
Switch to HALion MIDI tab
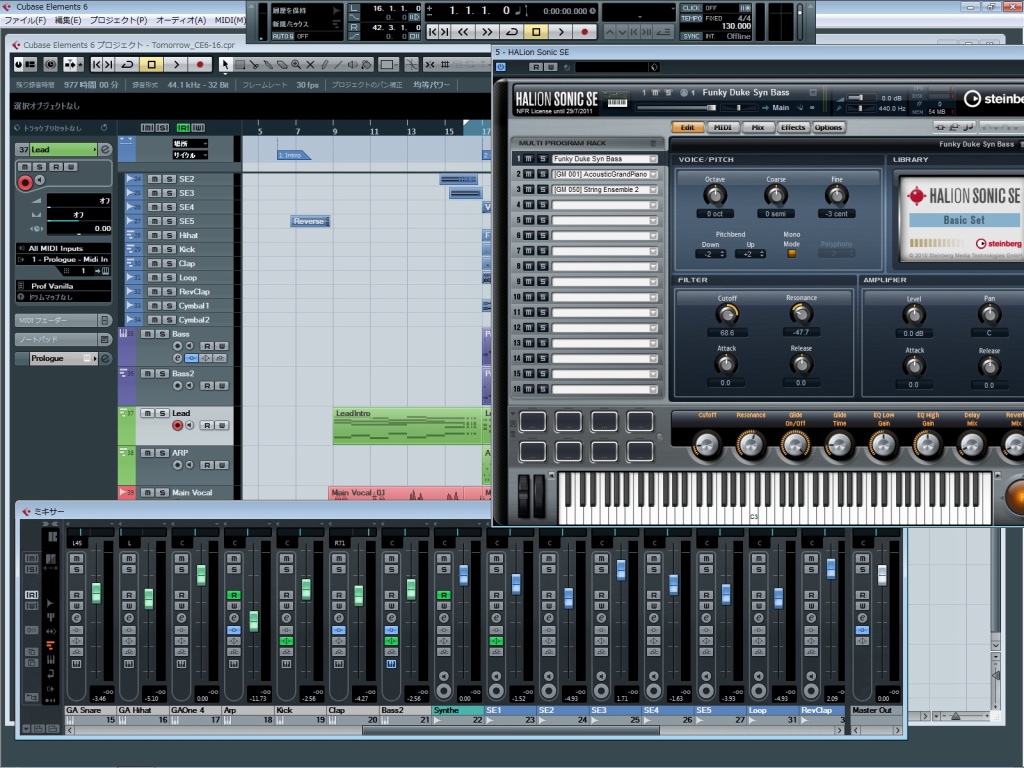(x=722, y=127)
